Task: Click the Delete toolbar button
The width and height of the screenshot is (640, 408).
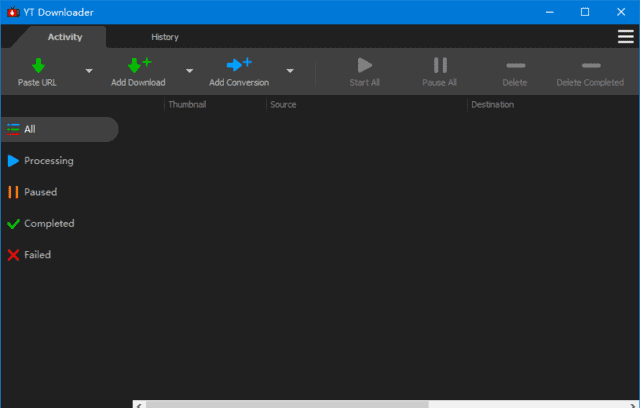Action: click(x=515, y=72)
